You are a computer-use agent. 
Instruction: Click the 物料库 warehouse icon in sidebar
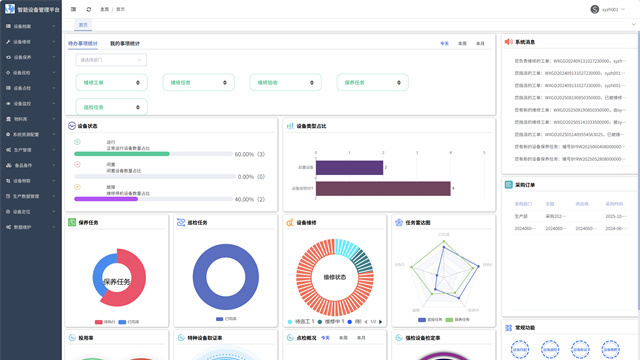tap(8, 119)
